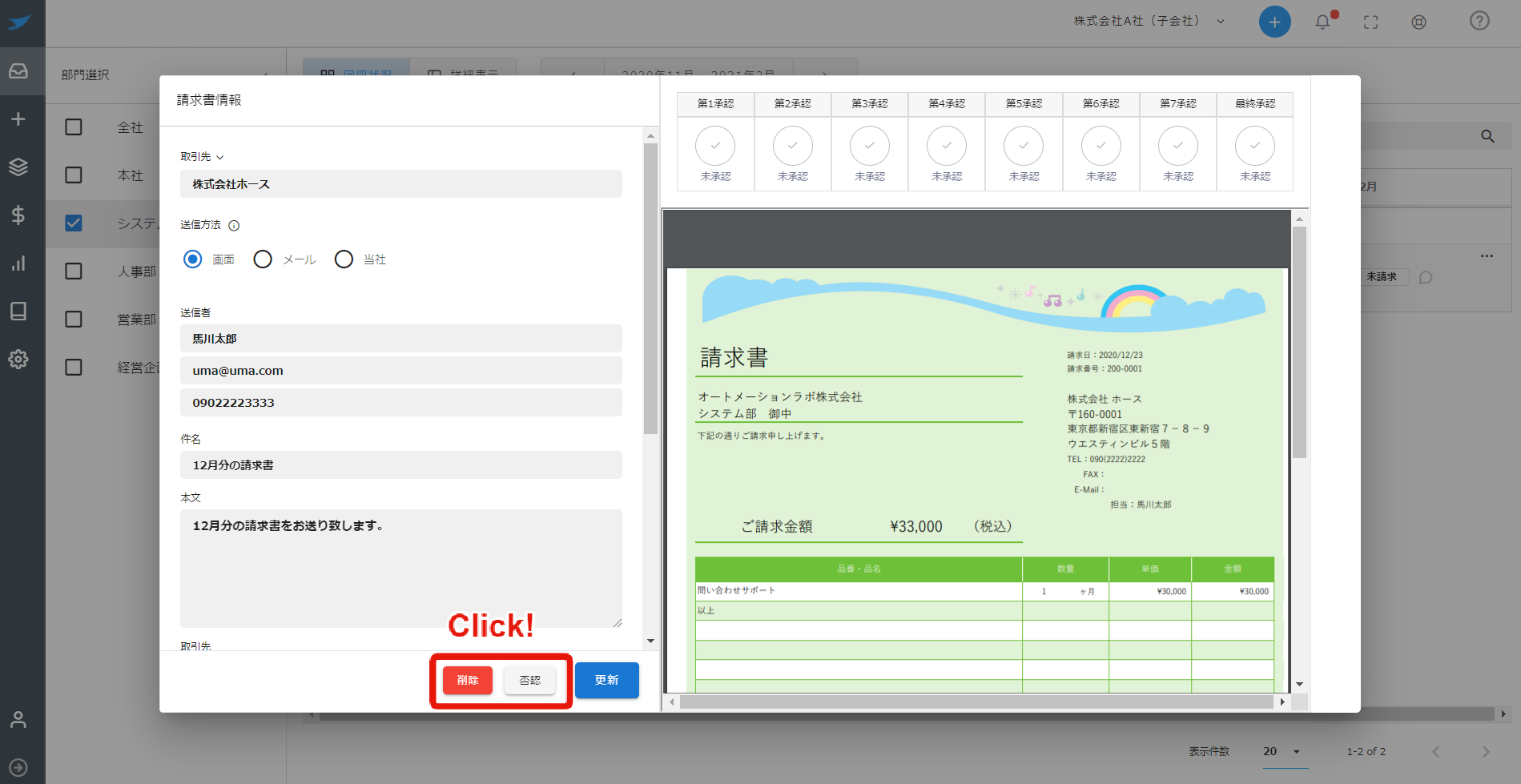
Task: Click the app logo at top left
Action: click(x=19, y=22)
